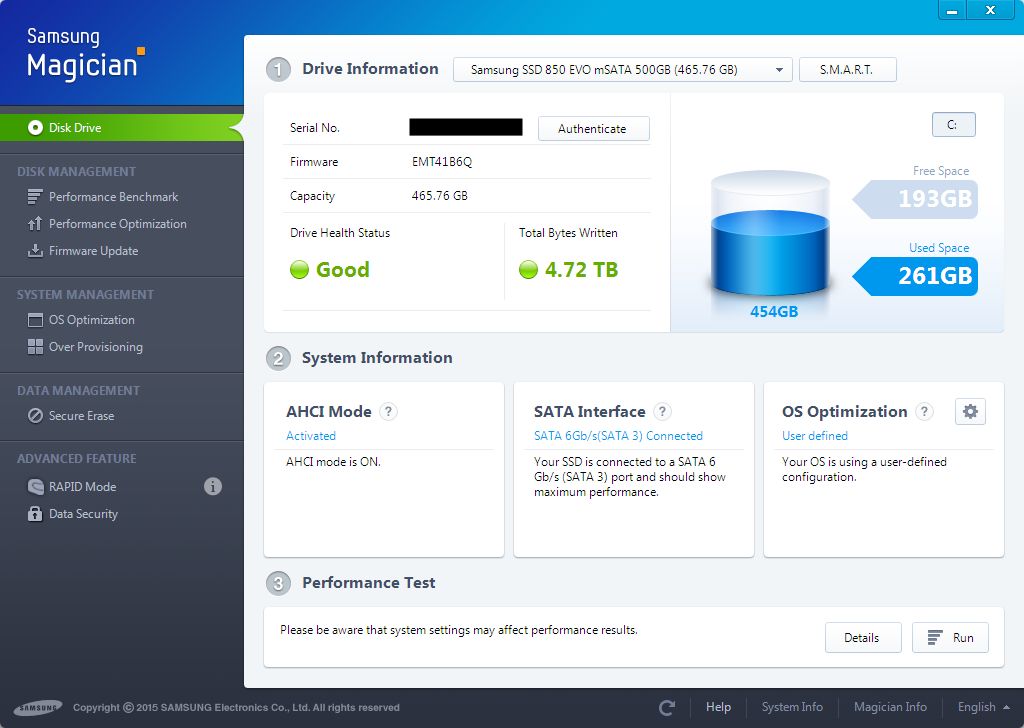This screenshot has height=728, width=1024.
Task: Open Data Security in sidebar
Action: (x=83, y=514)
